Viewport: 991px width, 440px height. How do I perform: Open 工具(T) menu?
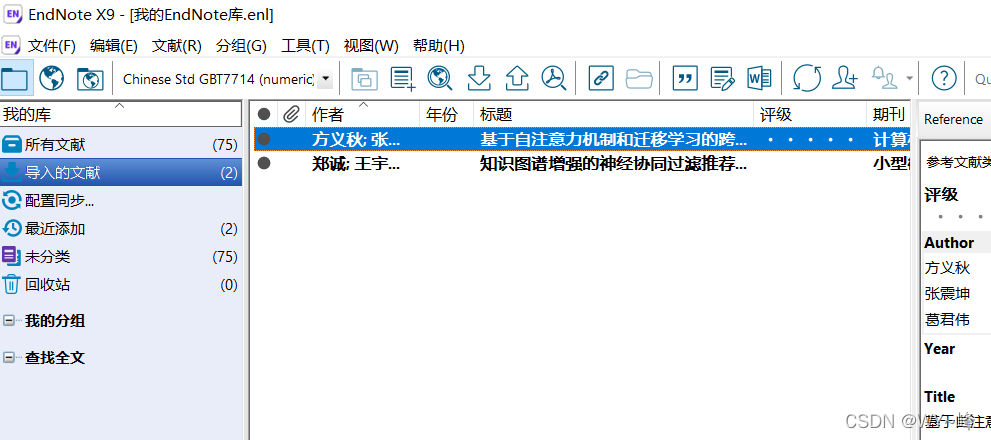point(305,46)
